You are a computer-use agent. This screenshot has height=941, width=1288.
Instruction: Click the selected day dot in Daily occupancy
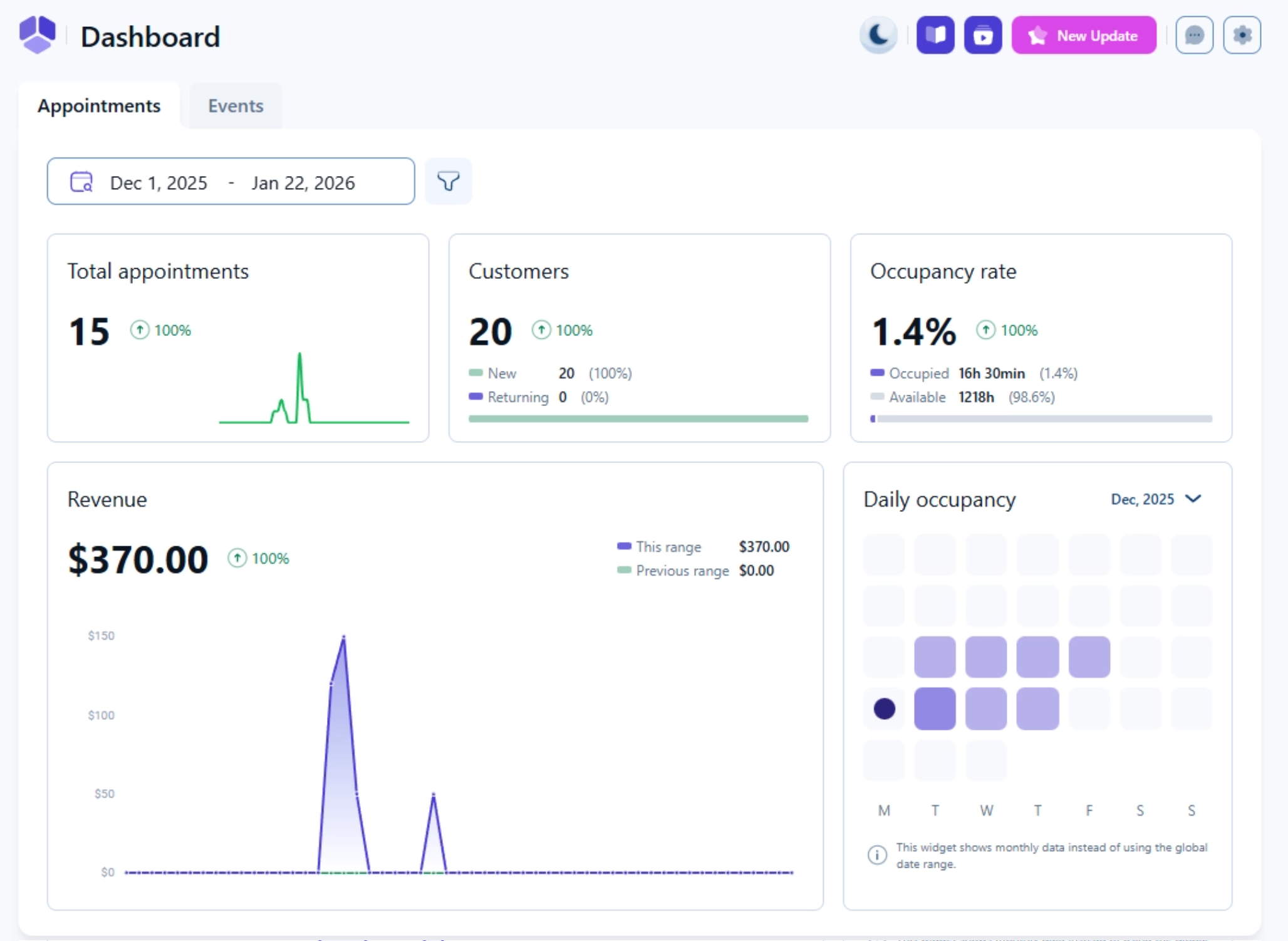click(x=884, y=708)
